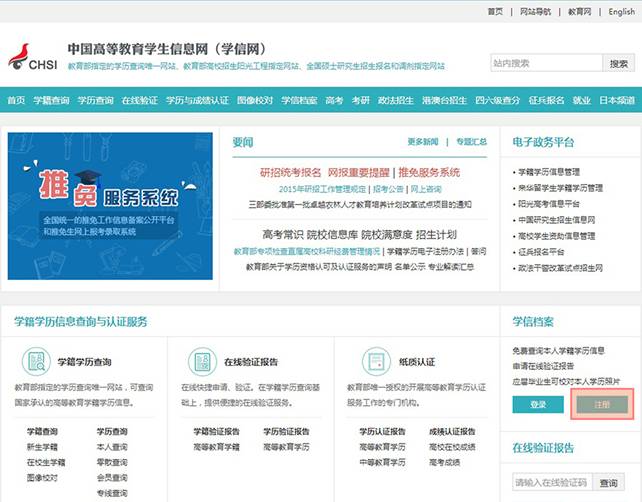
Task: Open 专题汇总 link
Action: (472, 142)
